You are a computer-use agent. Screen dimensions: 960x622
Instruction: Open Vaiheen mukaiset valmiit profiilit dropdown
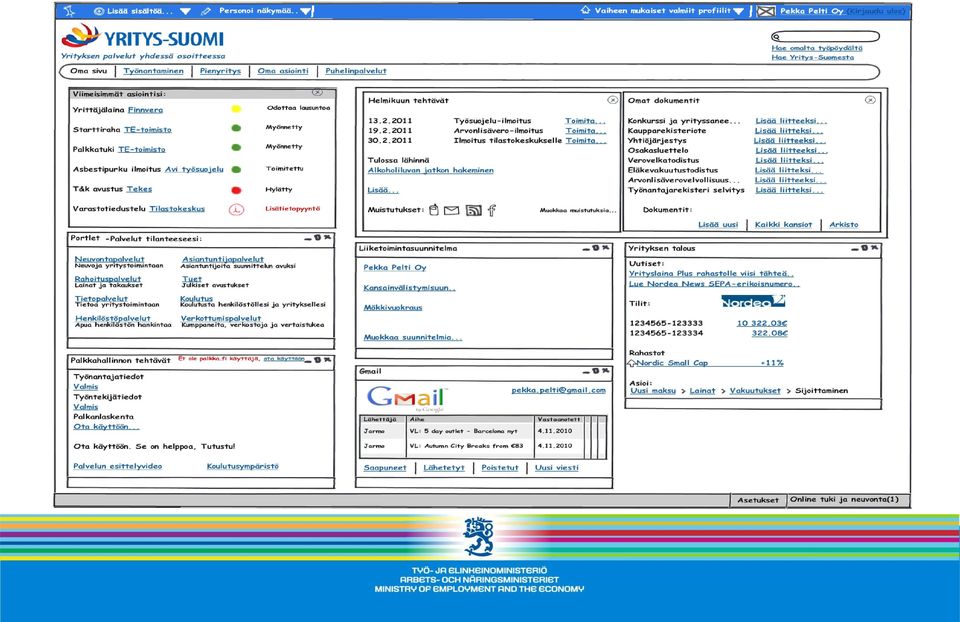click(739, 11)
